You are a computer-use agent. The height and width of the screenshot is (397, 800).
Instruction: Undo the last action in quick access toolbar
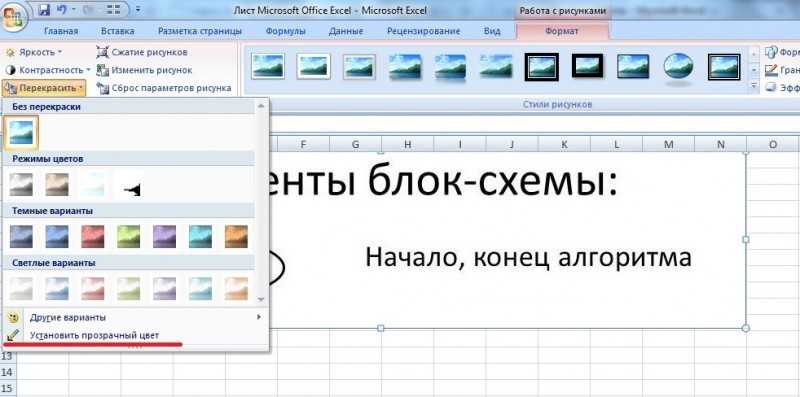click(62, 9)
